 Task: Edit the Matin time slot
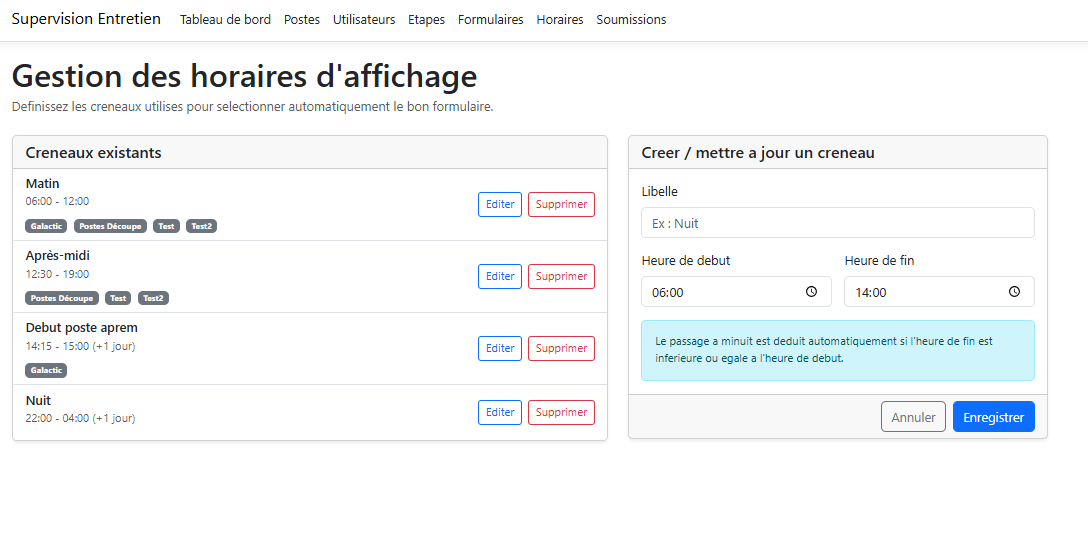pyautogui.click(x=499, y=204)
